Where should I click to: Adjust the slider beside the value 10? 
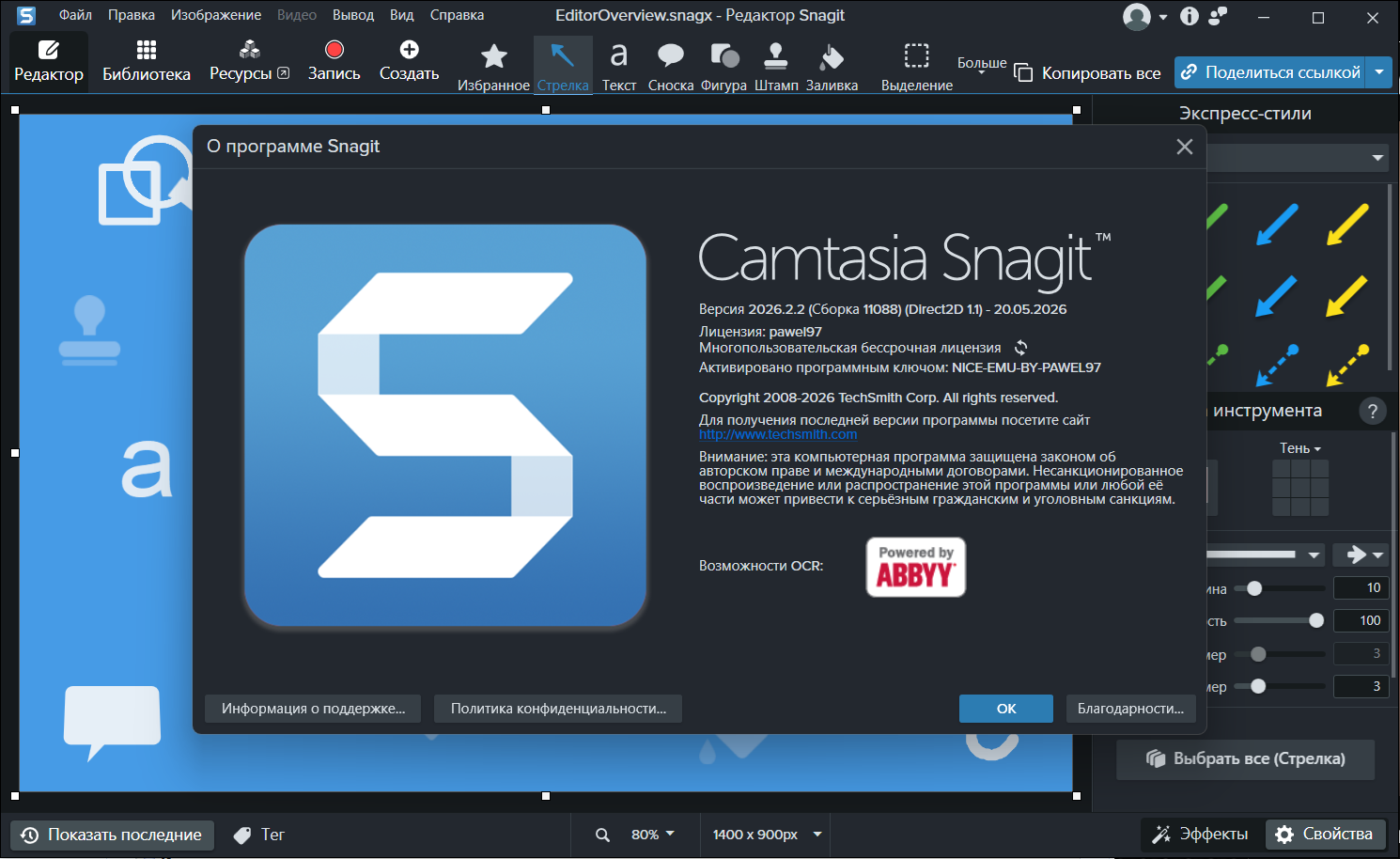(x=1280, y=588)
